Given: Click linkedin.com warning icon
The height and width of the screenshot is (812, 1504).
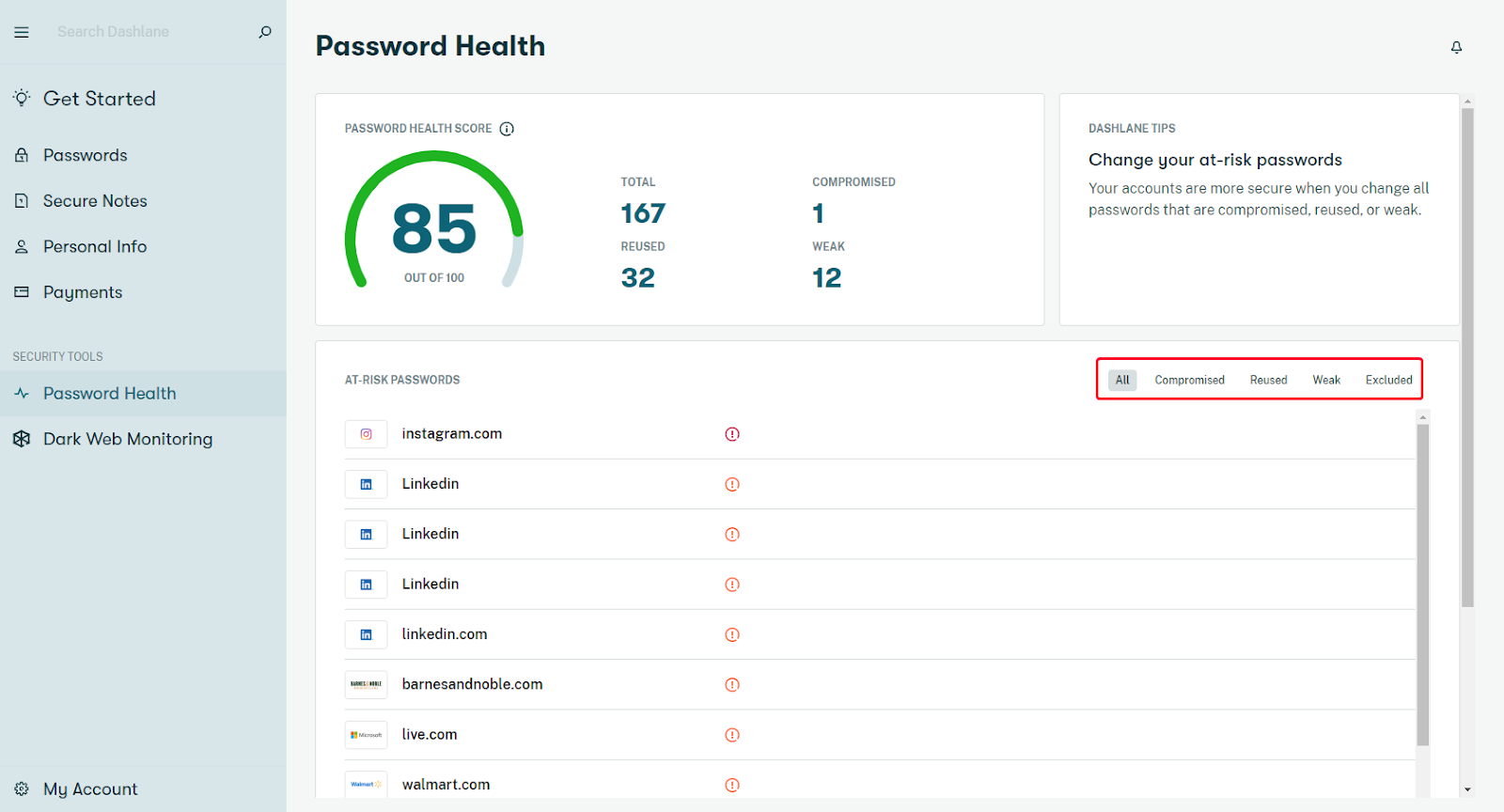Looking at the screenshot, I should pos(732,634).
